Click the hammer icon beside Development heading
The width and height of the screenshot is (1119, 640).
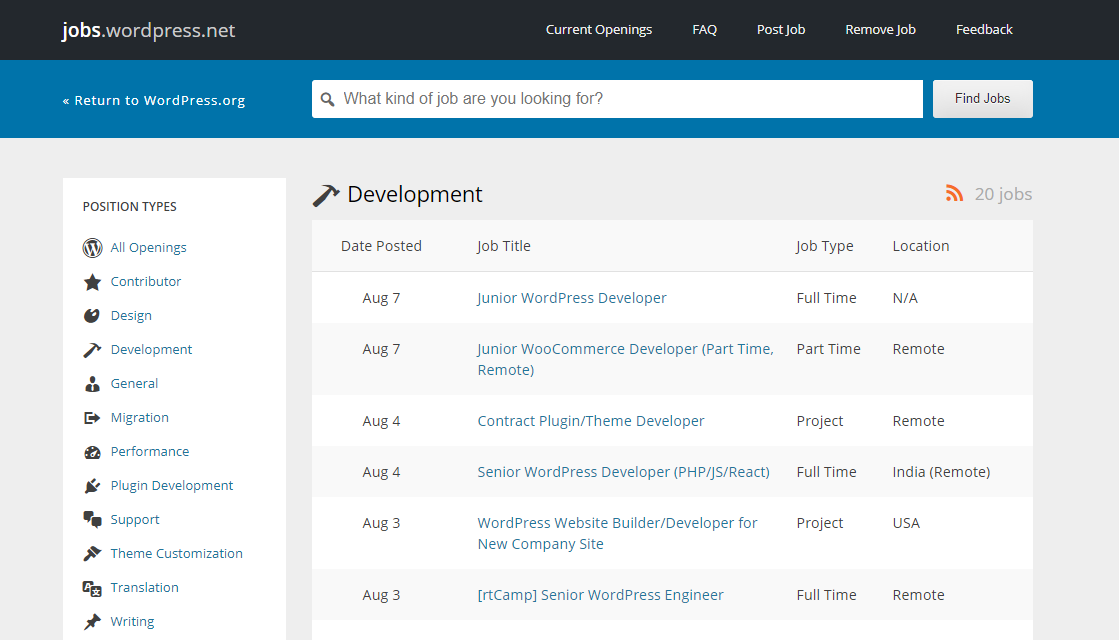325,194
